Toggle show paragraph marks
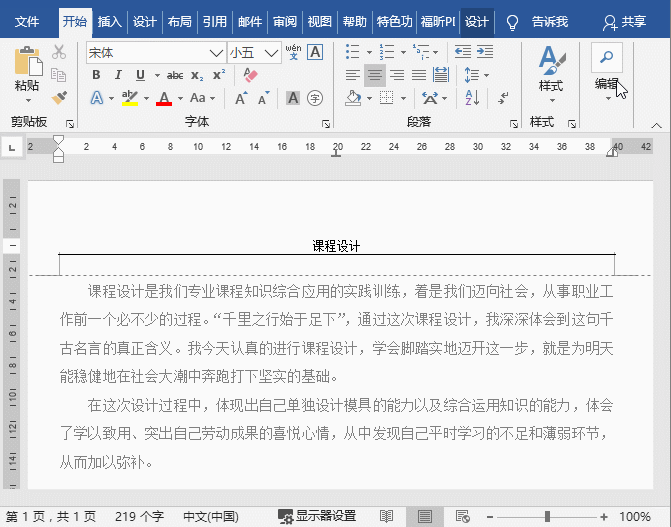Image resolution: width=671 pixels, height=527 pixels. click(503, 98)
